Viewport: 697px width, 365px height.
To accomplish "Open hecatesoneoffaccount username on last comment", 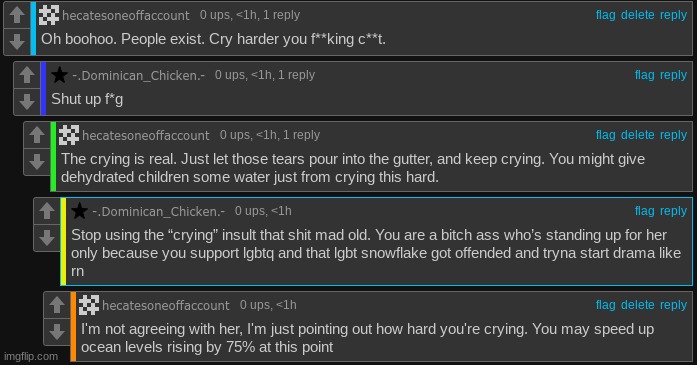I will click(x=166, y=305).
